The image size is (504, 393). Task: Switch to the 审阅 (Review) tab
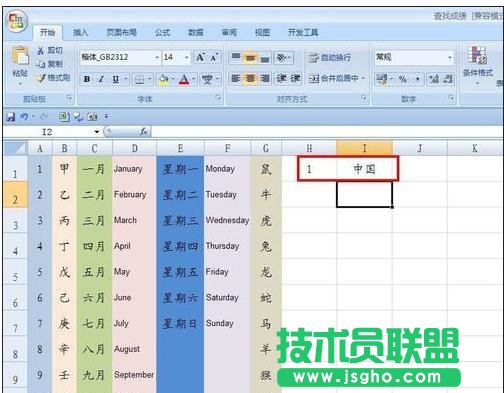[229, 32]
